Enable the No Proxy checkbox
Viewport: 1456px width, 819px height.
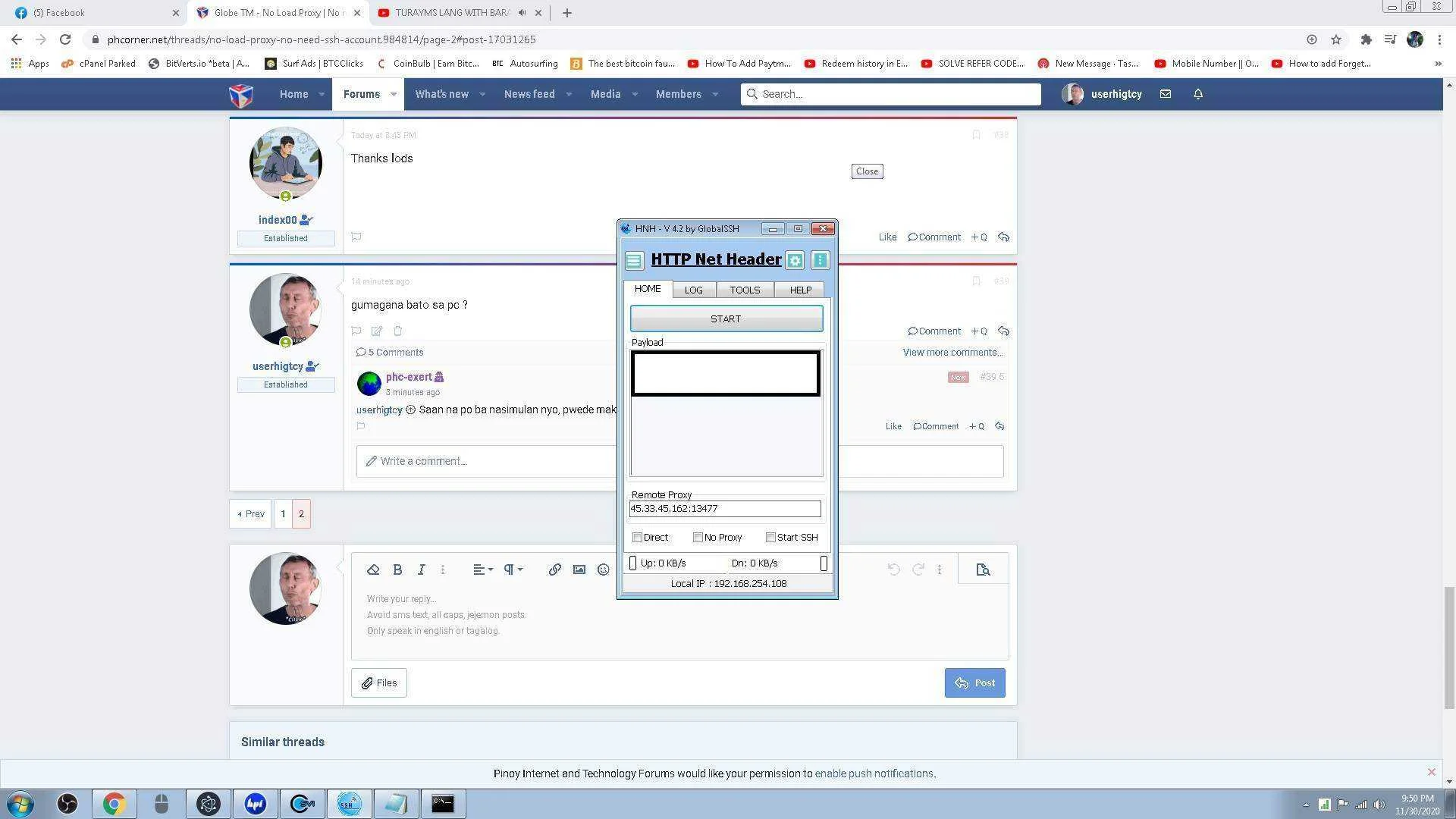[698, 538]
